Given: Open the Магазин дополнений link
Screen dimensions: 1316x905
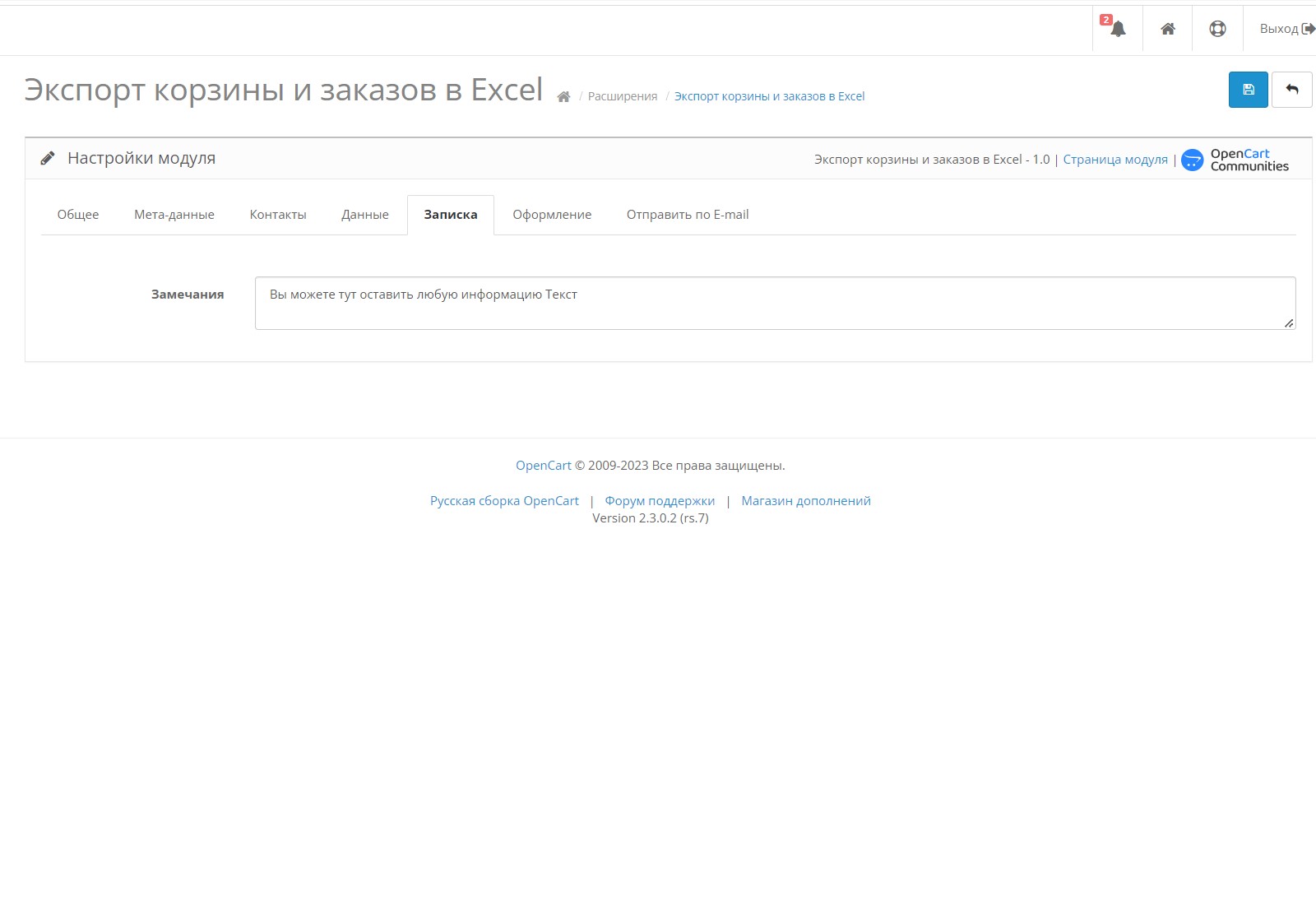Looking at the screenshot, I should [x=806, y=501].
